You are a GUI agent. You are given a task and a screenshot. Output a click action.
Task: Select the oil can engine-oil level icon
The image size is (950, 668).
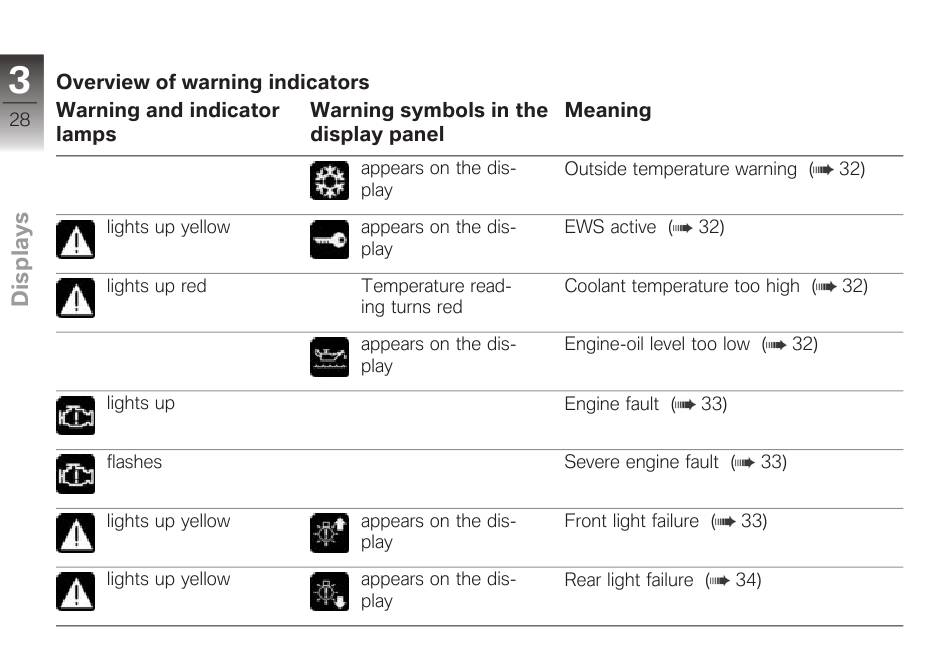click(330, 357)
